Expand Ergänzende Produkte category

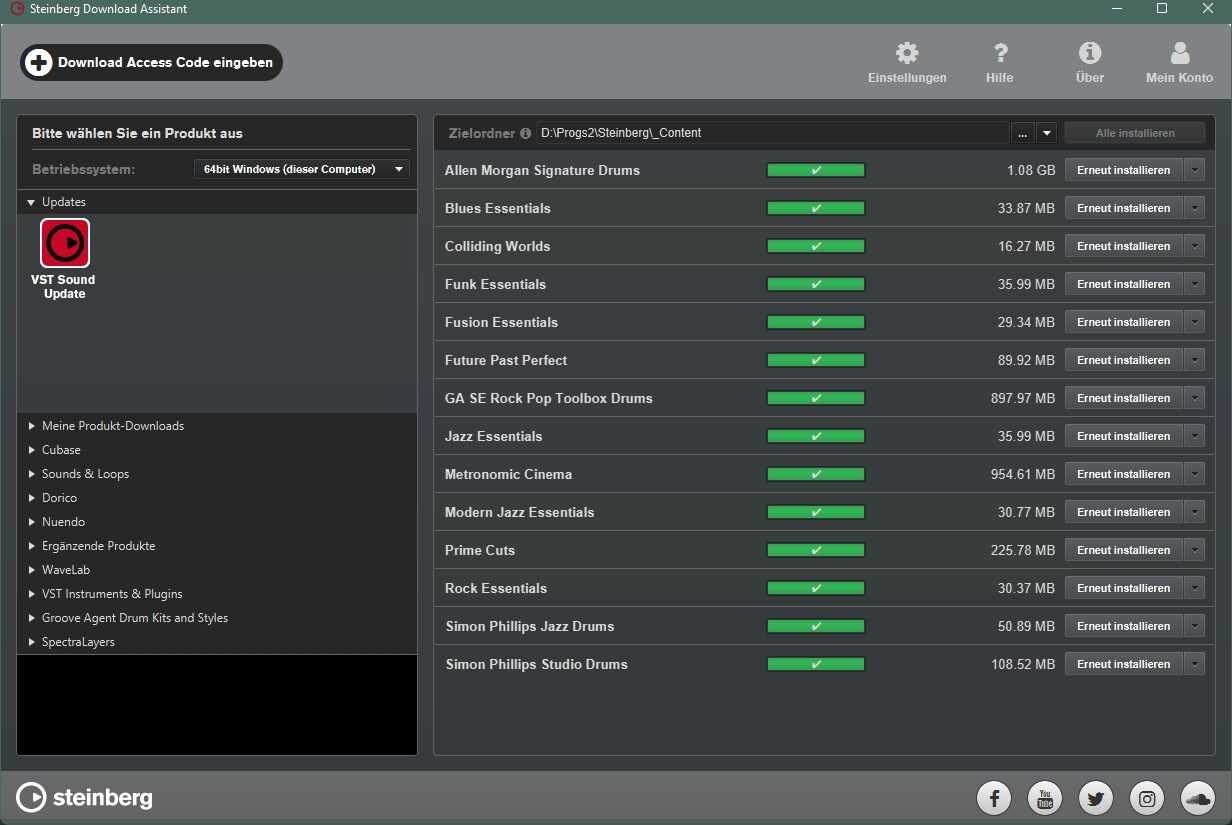pyautogui.click(x=32, y=546)
